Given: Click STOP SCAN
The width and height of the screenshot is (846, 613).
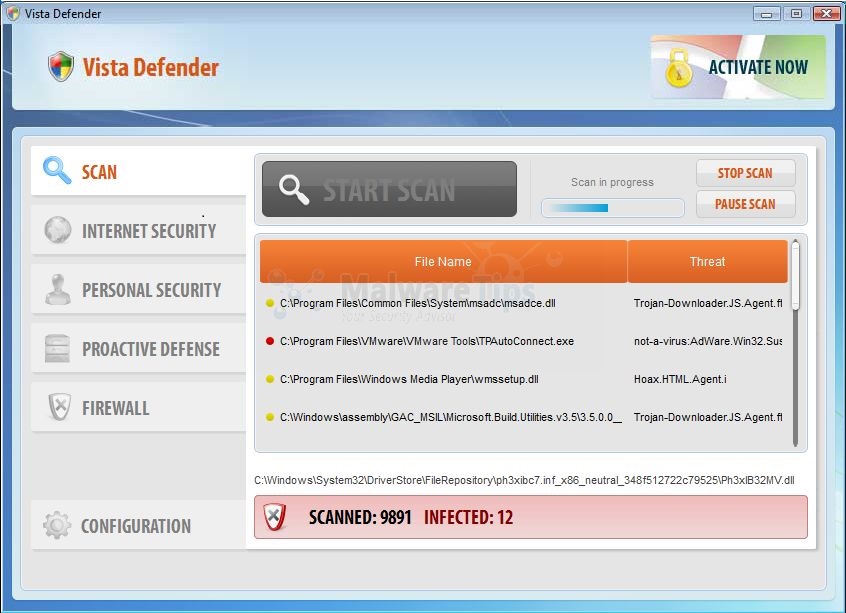Looking at the screenshot, I should pos(745,173).
